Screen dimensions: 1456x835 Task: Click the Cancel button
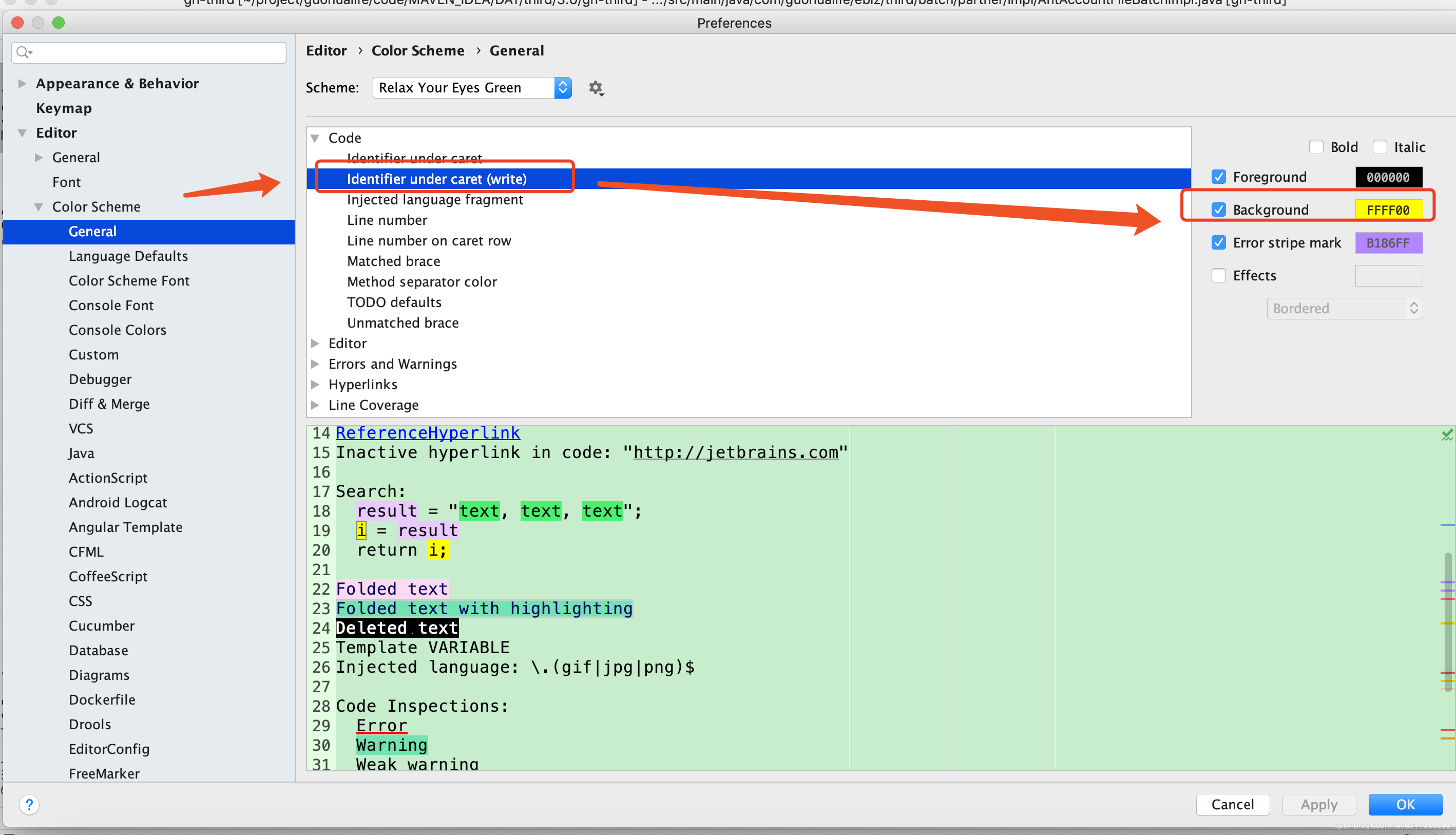pos(1233,805)
